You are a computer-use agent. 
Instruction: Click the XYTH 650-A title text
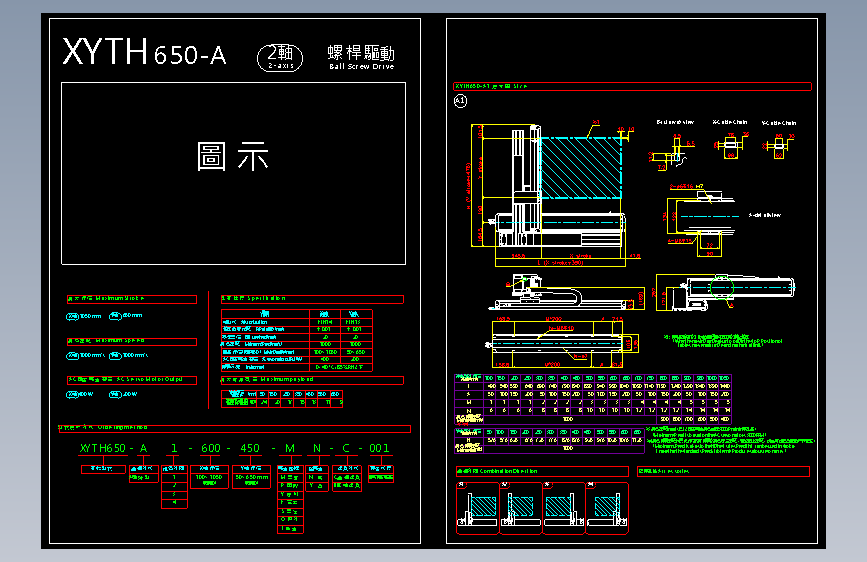tap(144, 52)
